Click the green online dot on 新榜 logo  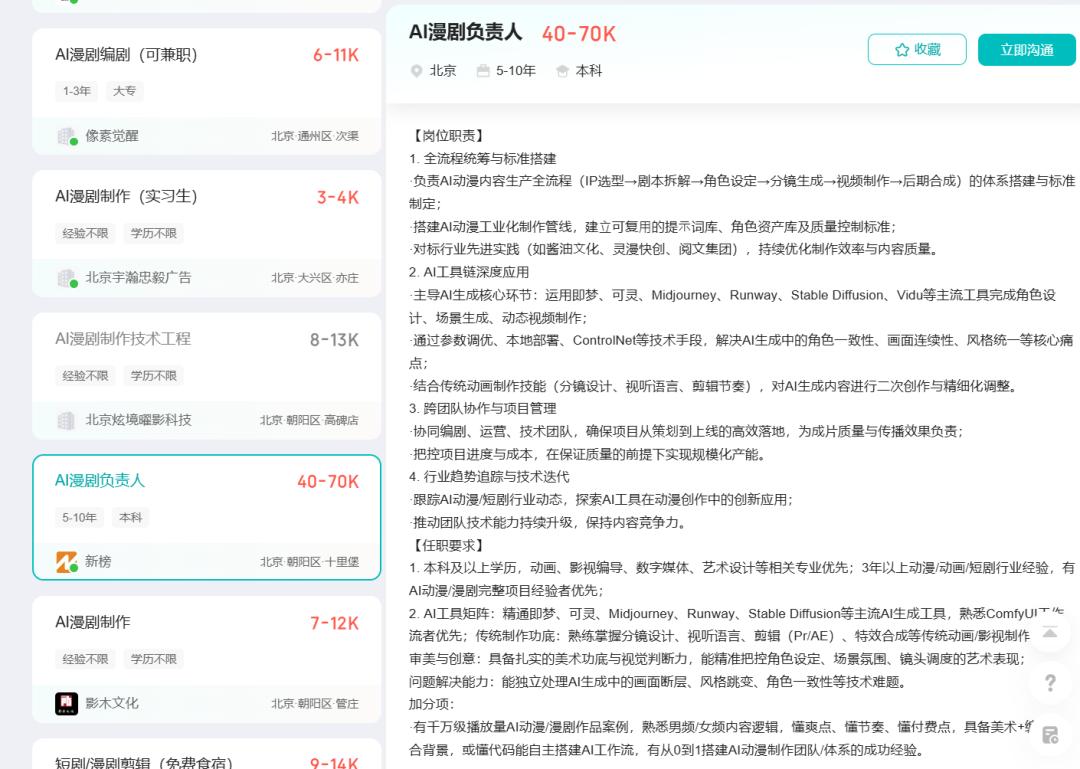tap(74, 569)
